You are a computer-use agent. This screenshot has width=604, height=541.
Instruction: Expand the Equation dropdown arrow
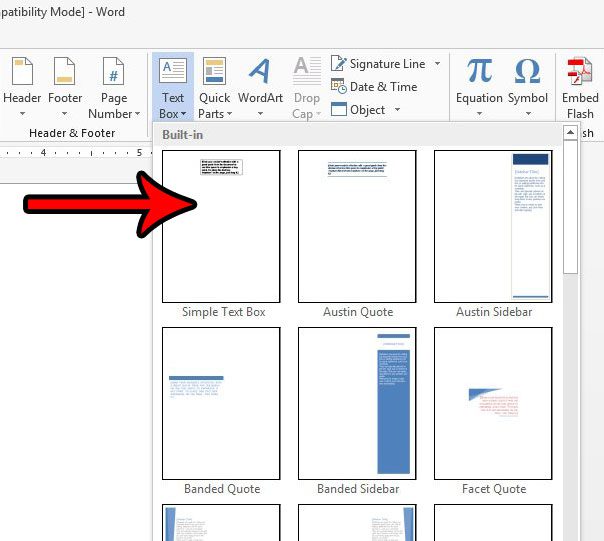click(479, 114)
